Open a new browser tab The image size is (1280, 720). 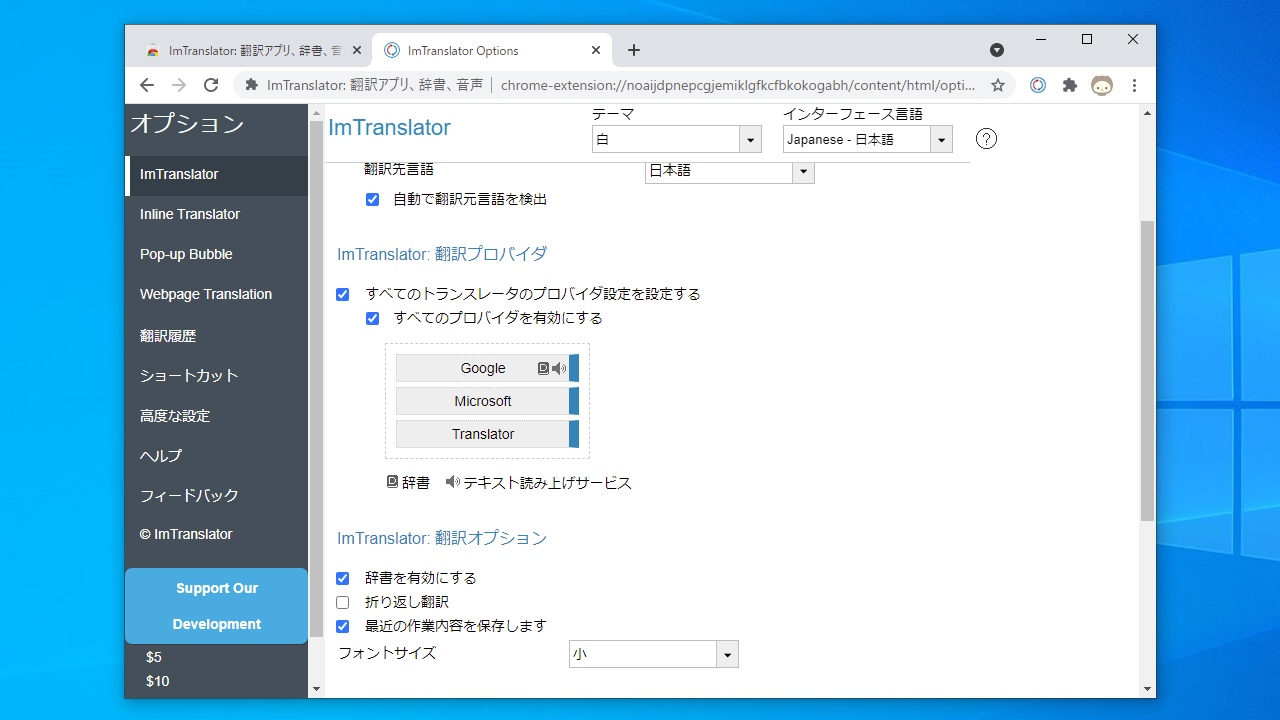[x=634, y=50]
